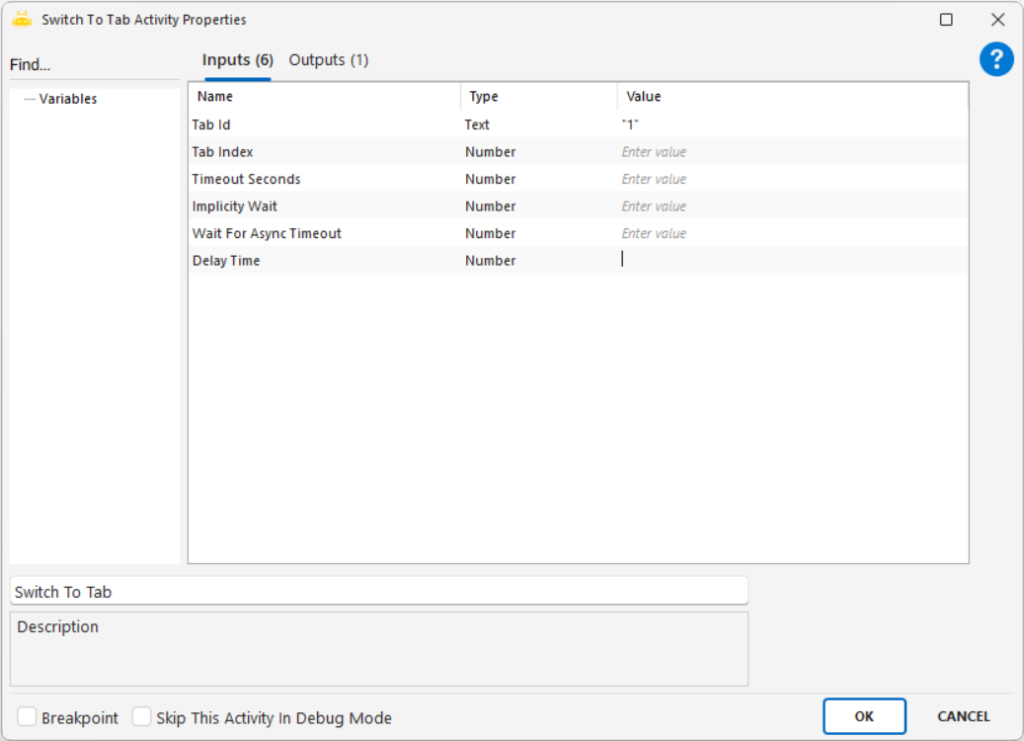Image resolution: width=1024 pixels, height=741 pixels.
Task: Click the Implicity Wait value field
Action: tap(790, 206)
